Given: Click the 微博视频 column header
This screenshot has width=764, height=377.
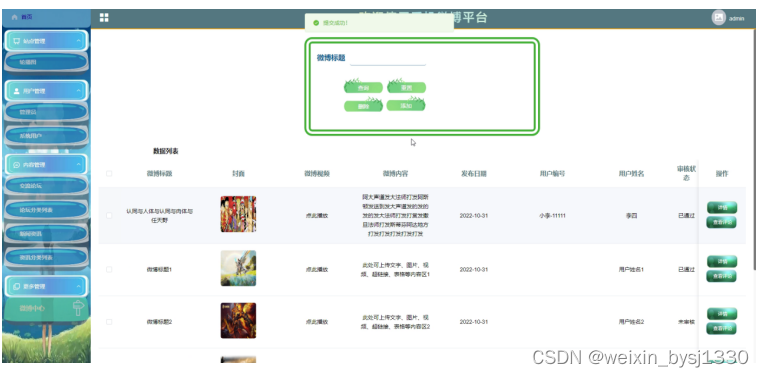Looking at the screenshot, I should click(317, 173).
